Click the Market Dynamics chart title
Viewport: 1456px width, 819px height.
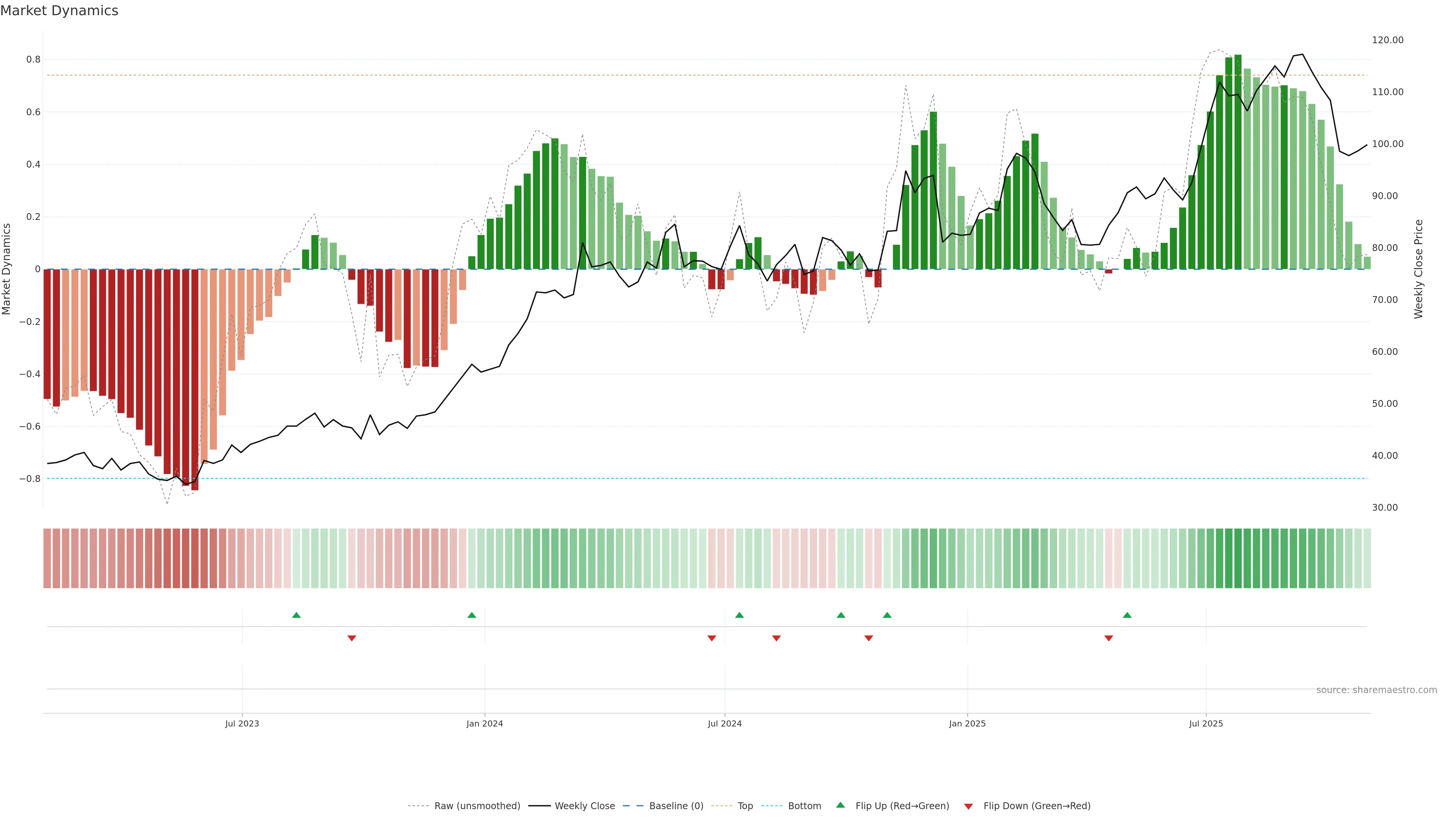click(x=60, y=11)
